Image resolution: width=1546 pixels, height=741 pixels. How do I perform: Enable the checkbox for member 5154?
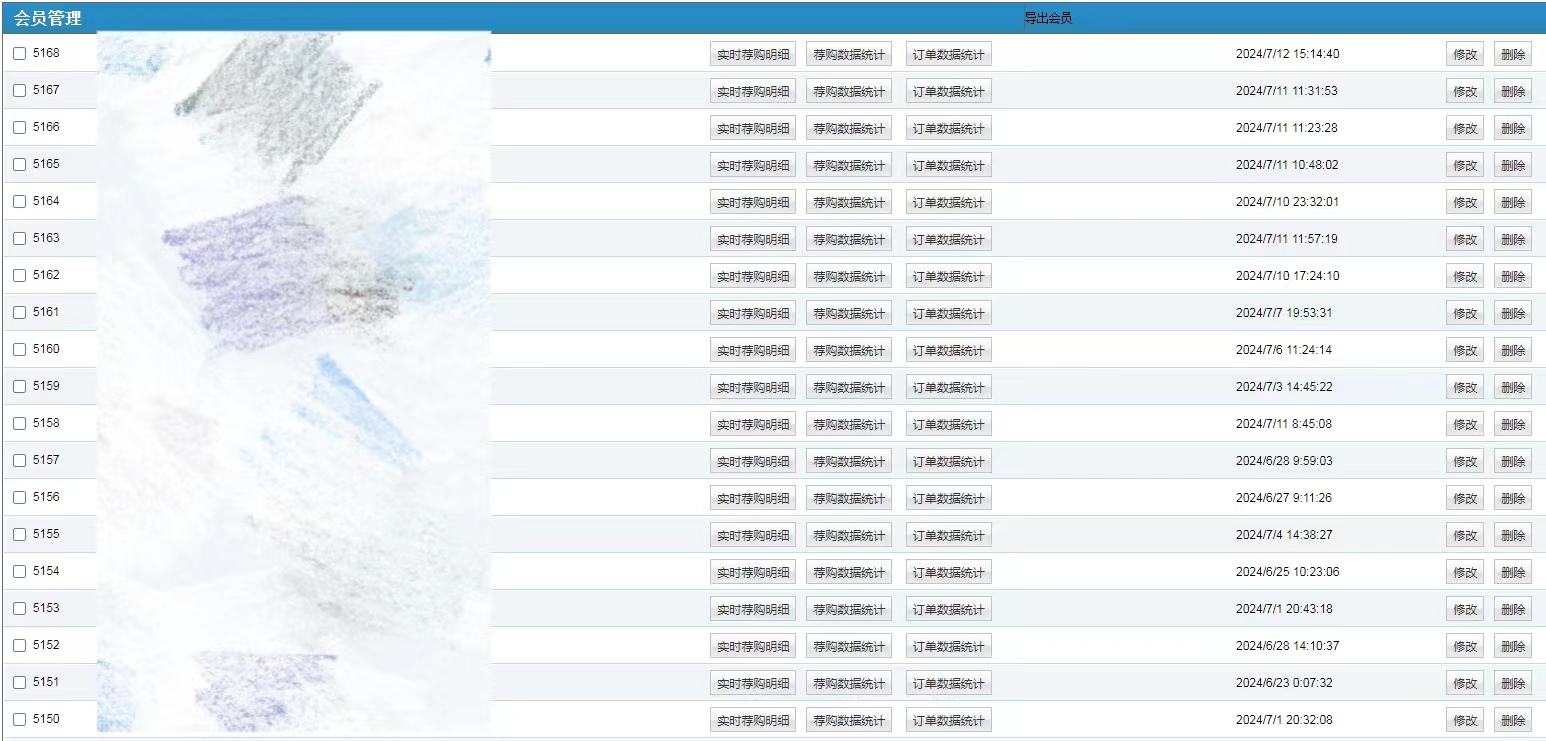tap(19, 572)
